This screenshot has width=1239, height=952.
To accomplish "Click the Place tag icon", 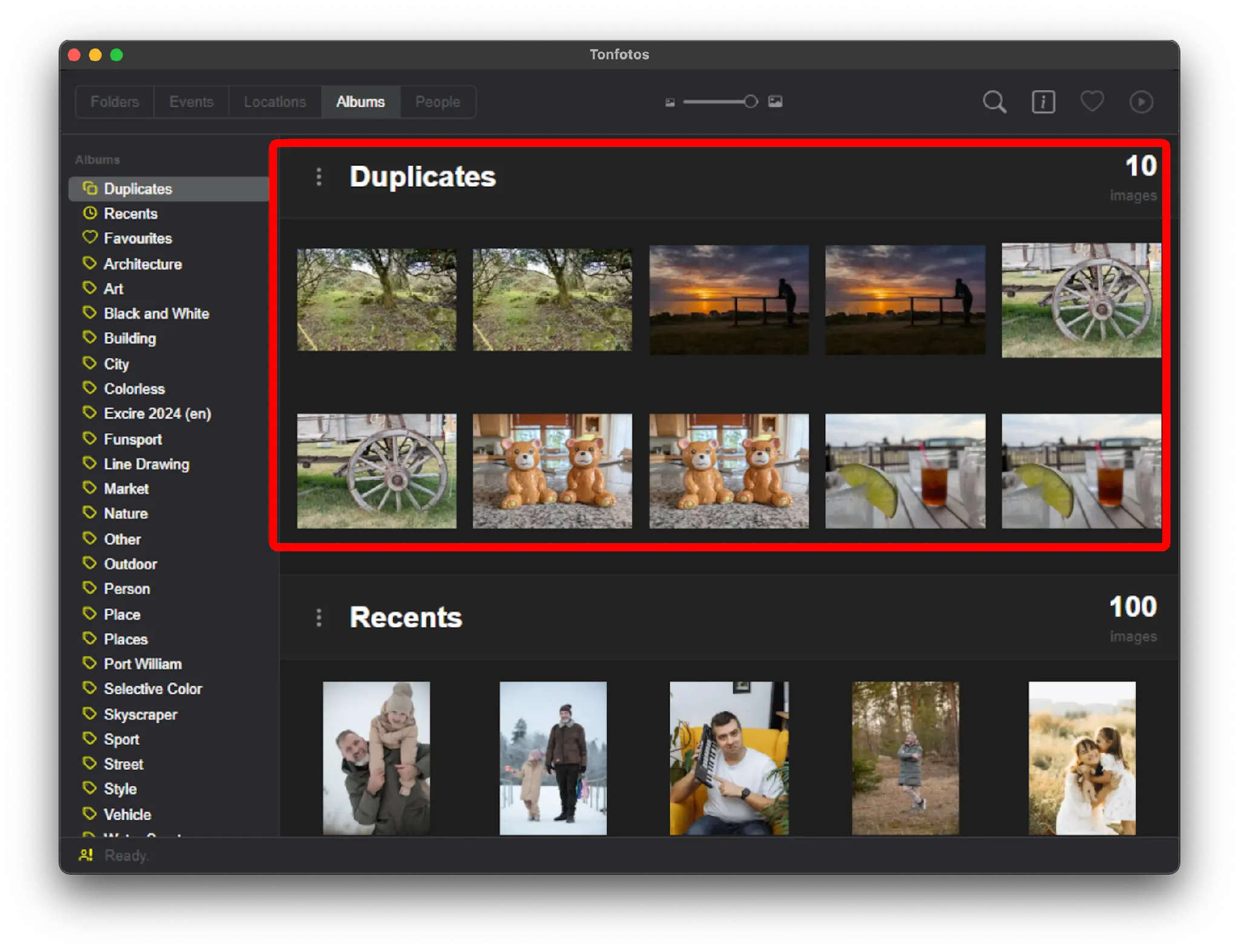I will coord(90,614).
